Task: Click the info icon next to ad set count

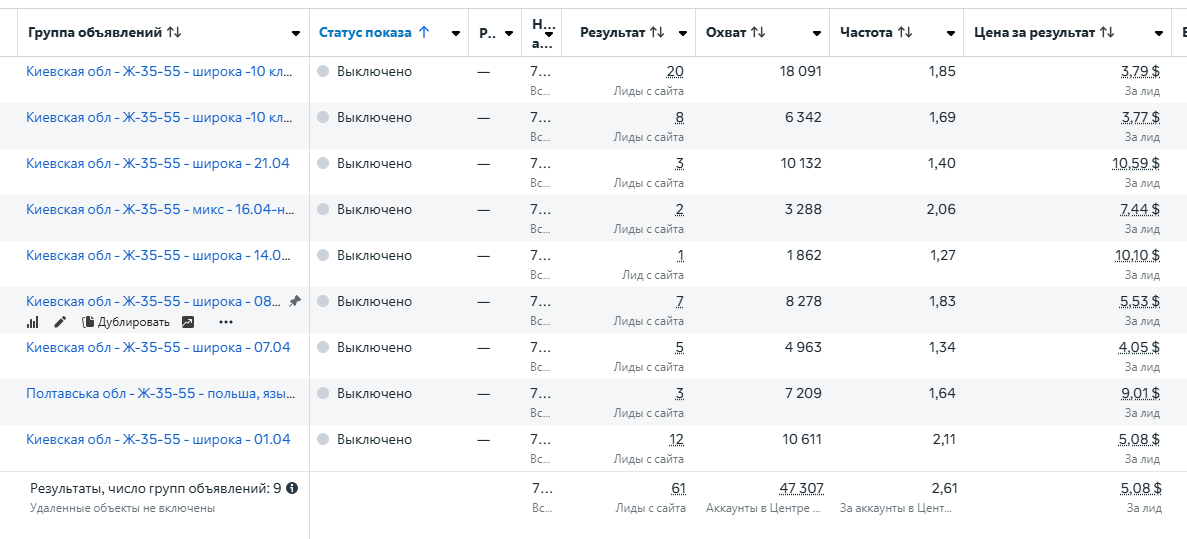Action: (x=292, y=488)
